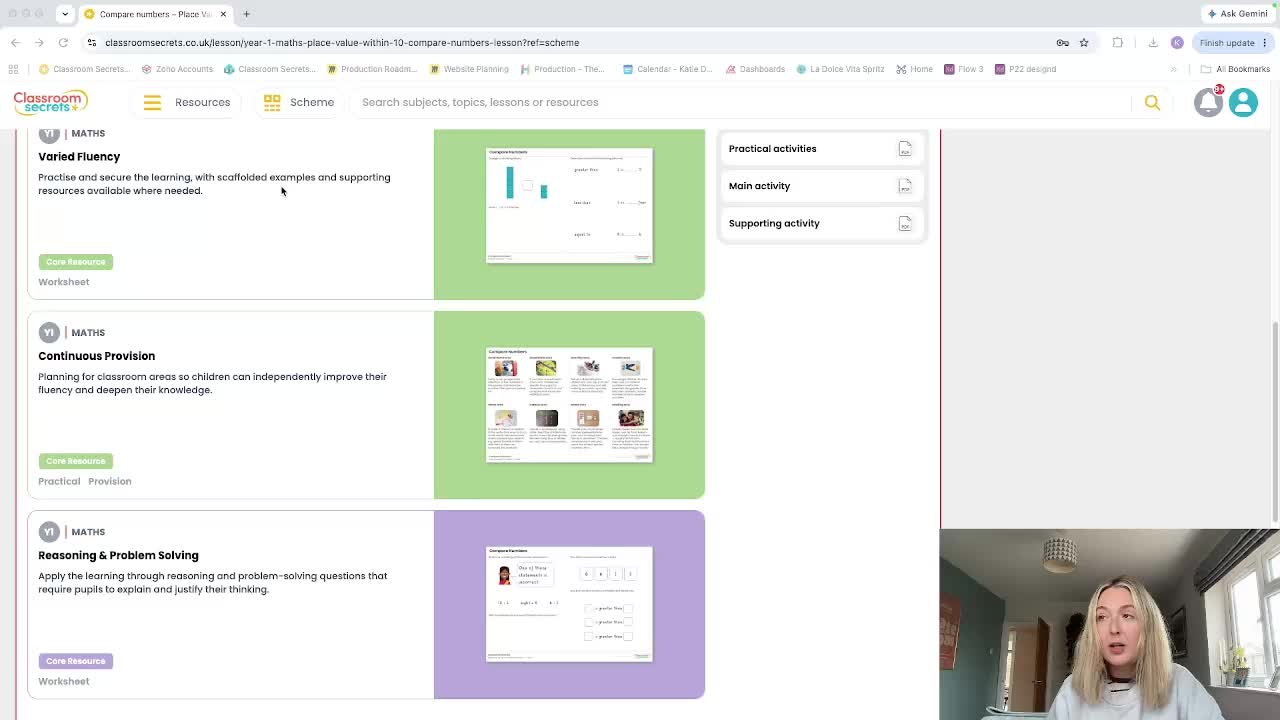Open the Varied Fluency worksheet thumbnail
This screenshot has height=720, width=1280.
point(569,205)
